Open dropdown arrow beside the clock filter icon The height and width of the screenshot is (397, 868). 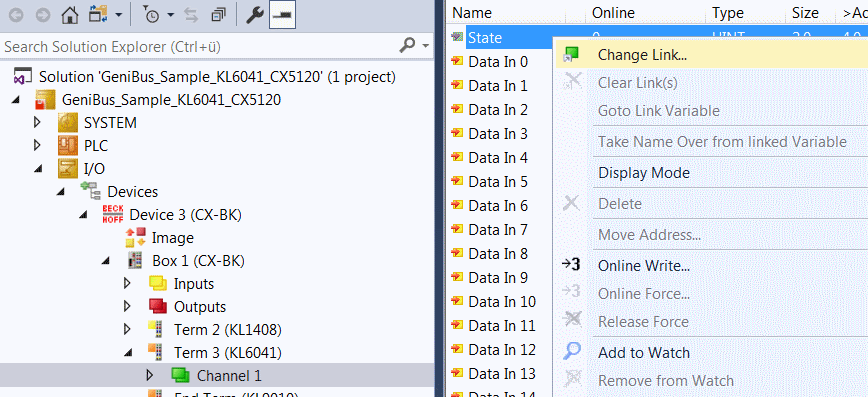170,16
